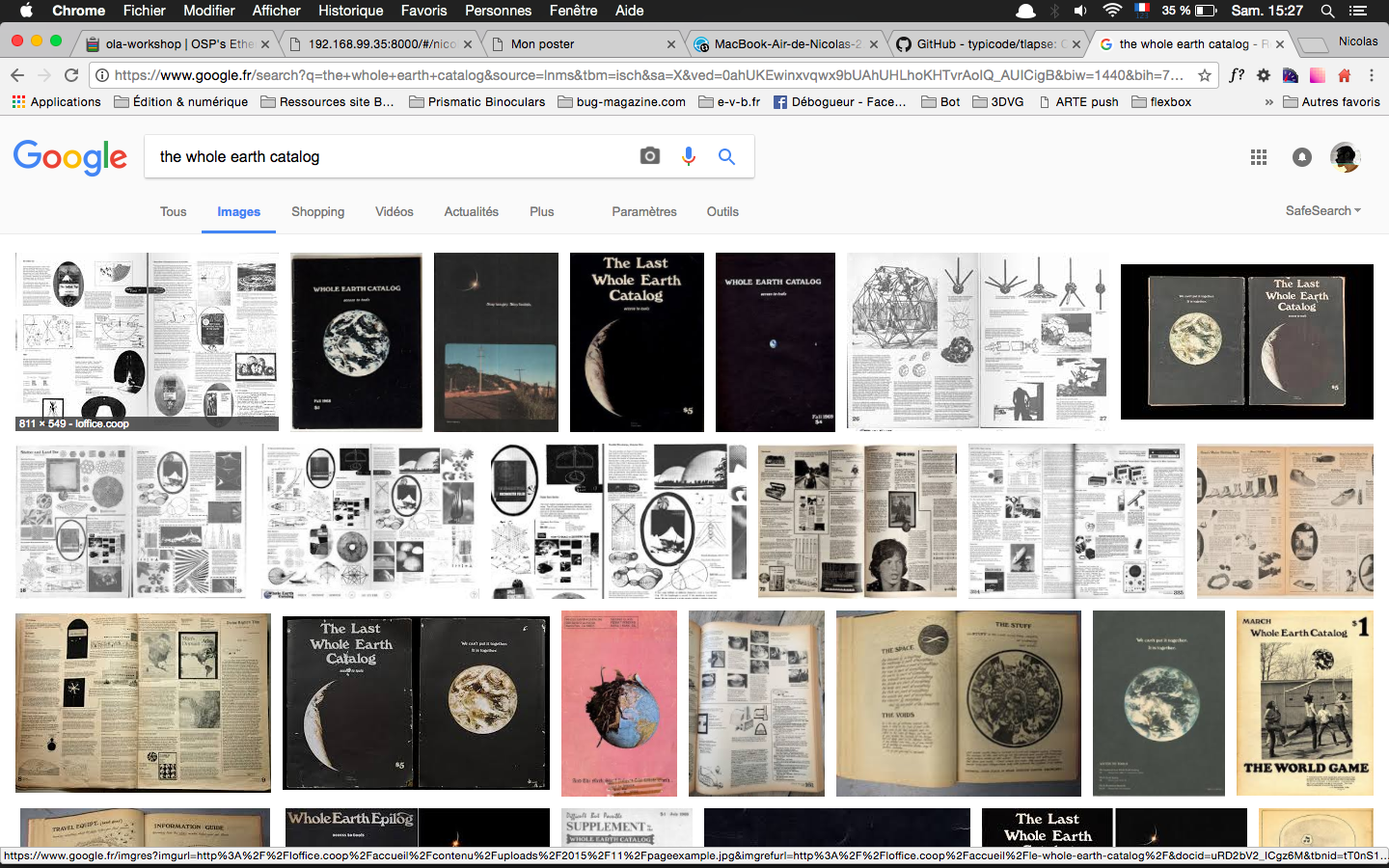Reload the current page
The image size is (1389, 868).
point(71,75)
